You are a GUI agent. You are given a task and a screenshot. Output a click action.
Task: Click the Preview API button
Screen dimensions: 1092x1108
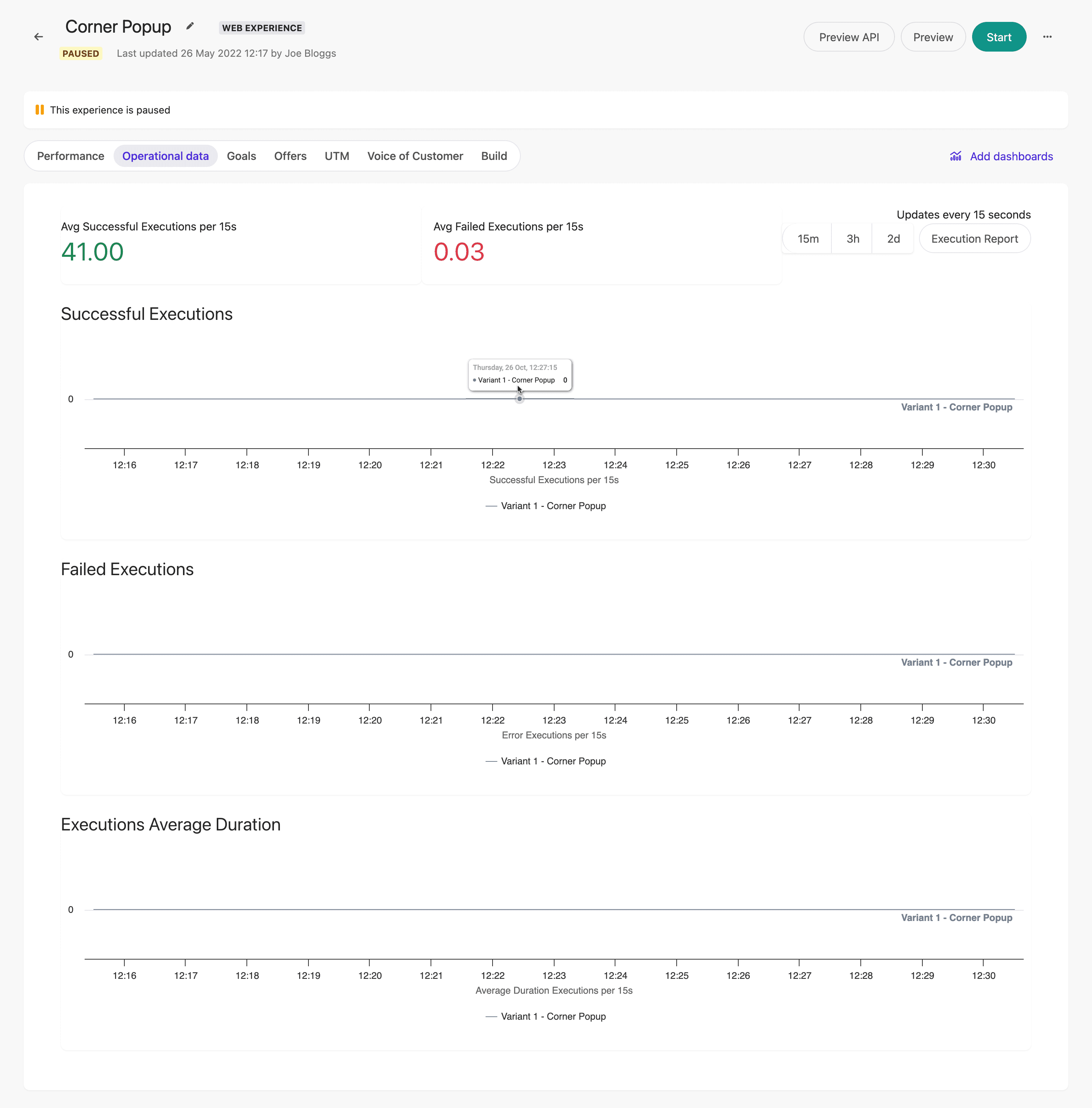coord(849,37)
